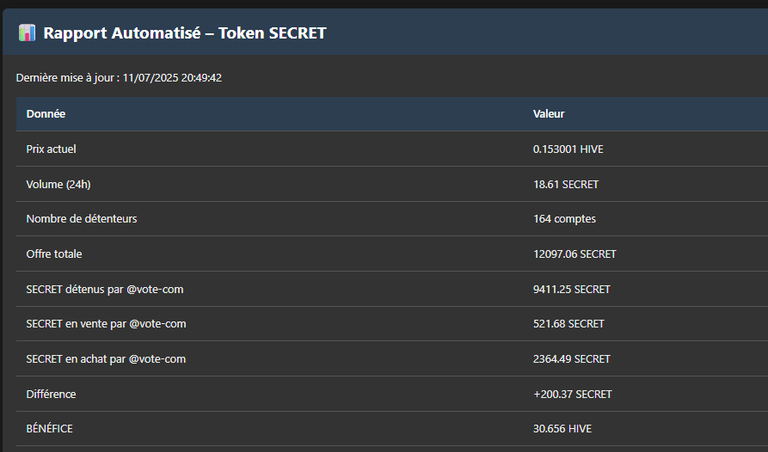Image resolution: width=768 pixels, height=452 pixels.
Task: Click the Offre totale row label
Action: coord(54,254)
